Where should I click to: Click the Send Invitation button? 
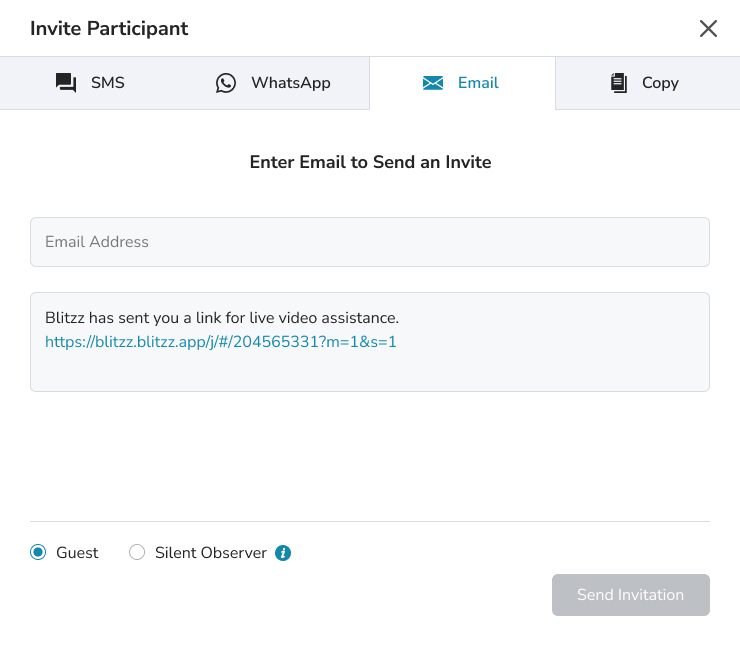(631, 595)
